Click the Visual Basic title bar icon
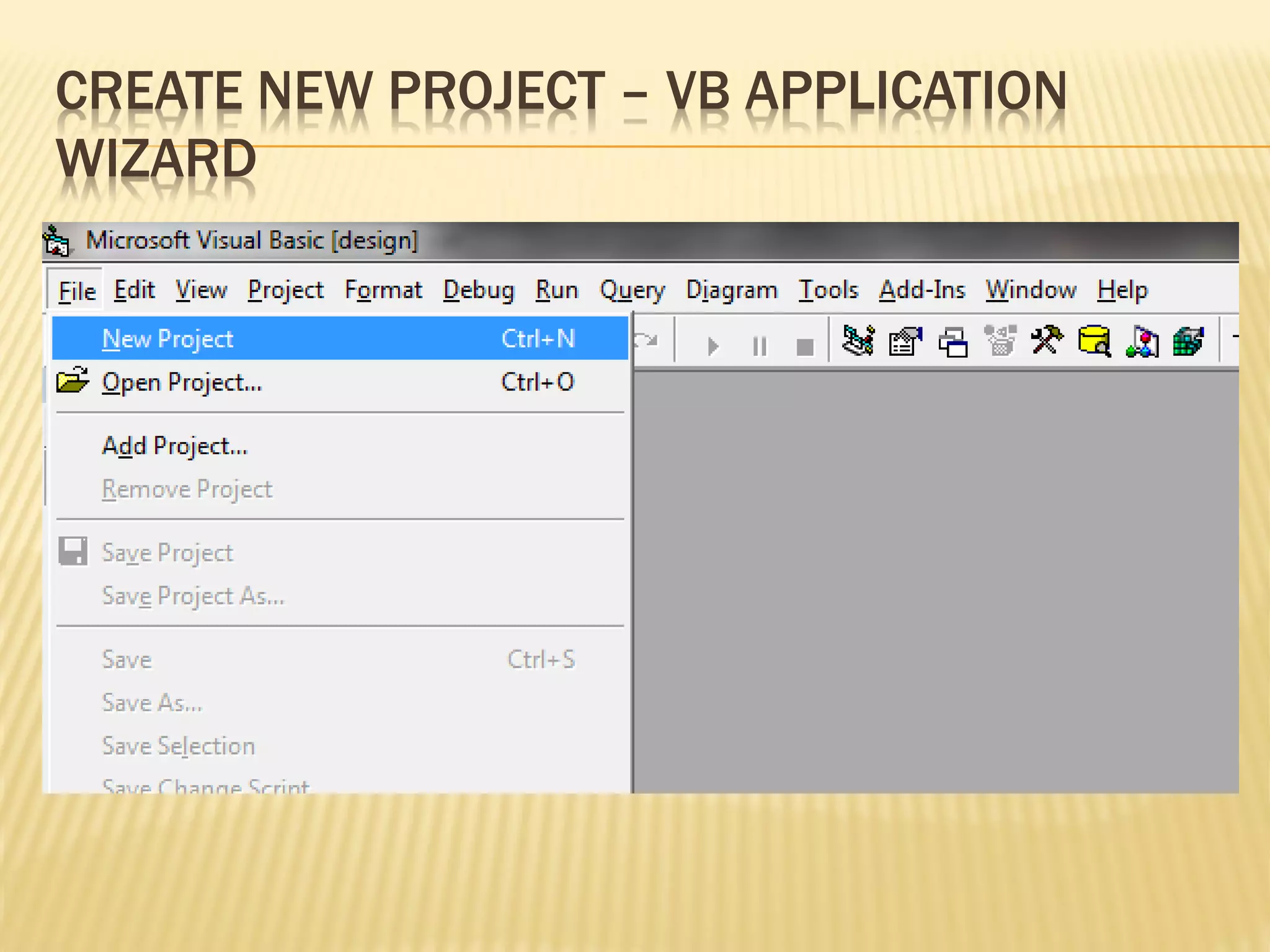The height and width of the screenshot is (952, 1270). [x=57, y=240]
